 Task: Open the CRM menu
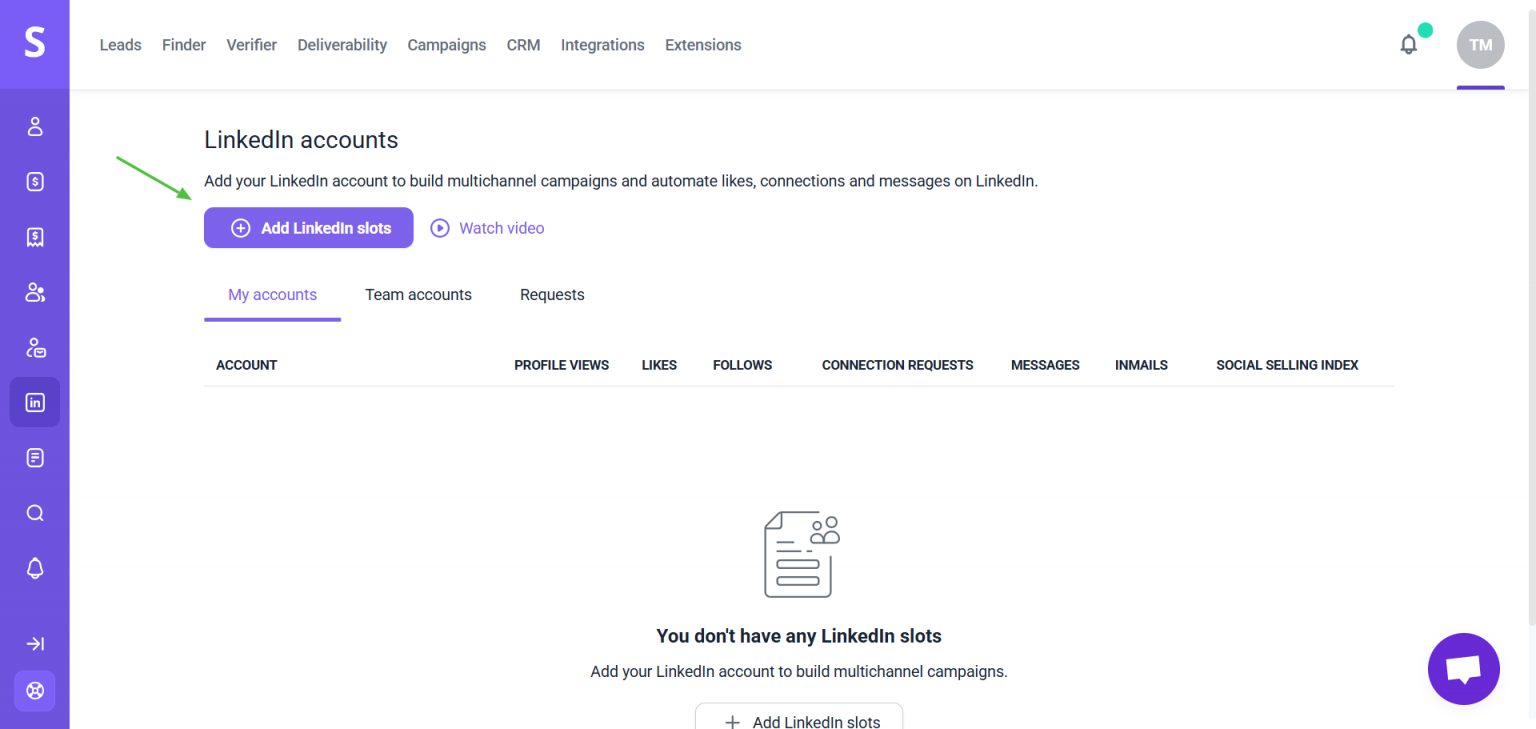click(523, 45)
